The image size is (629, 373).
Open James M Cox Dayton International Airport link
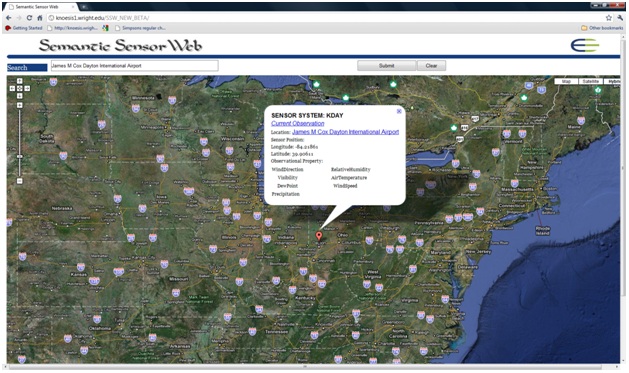pos(345,132)
